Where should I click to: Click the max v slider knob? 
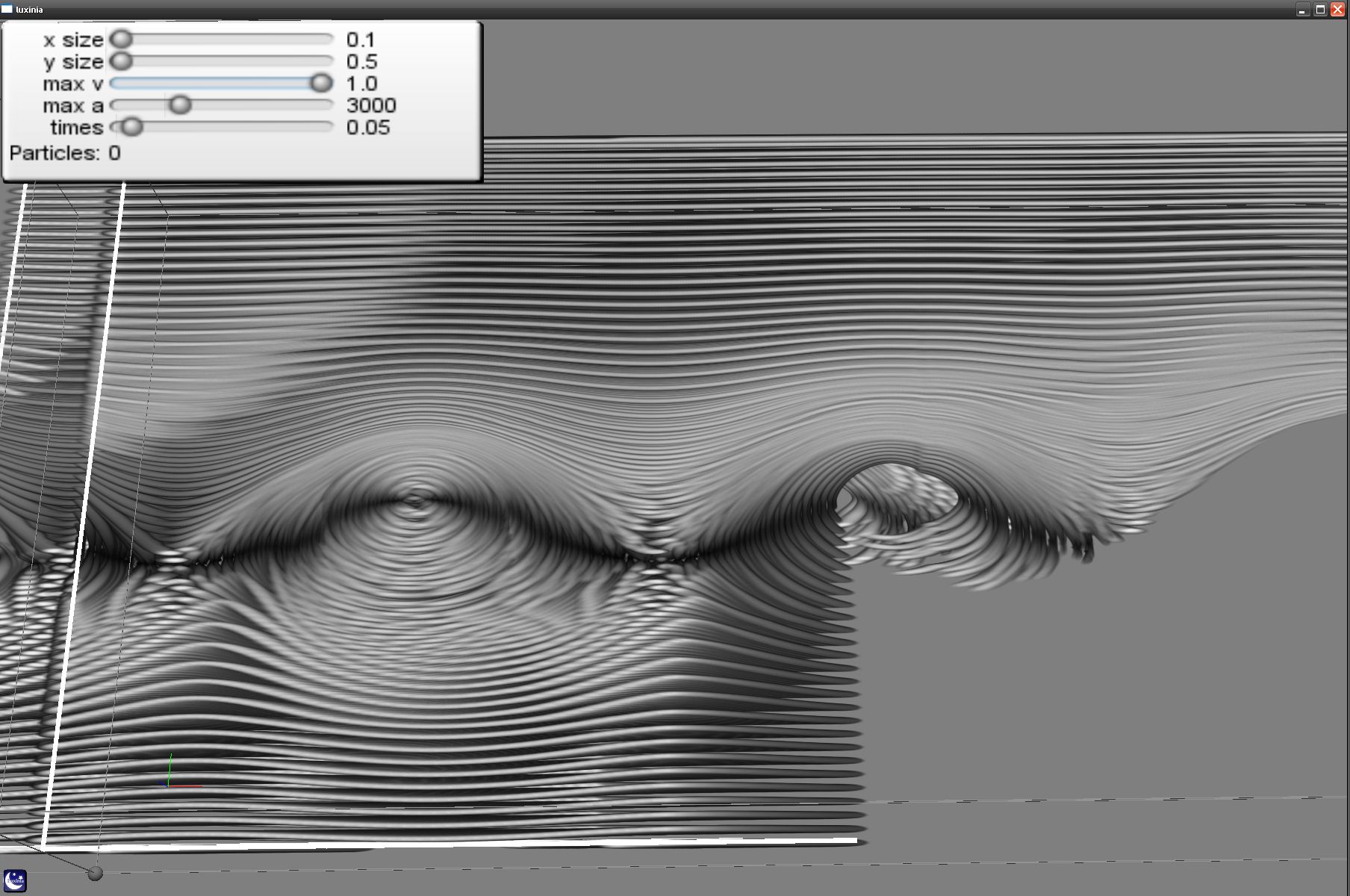pos(321,83)
